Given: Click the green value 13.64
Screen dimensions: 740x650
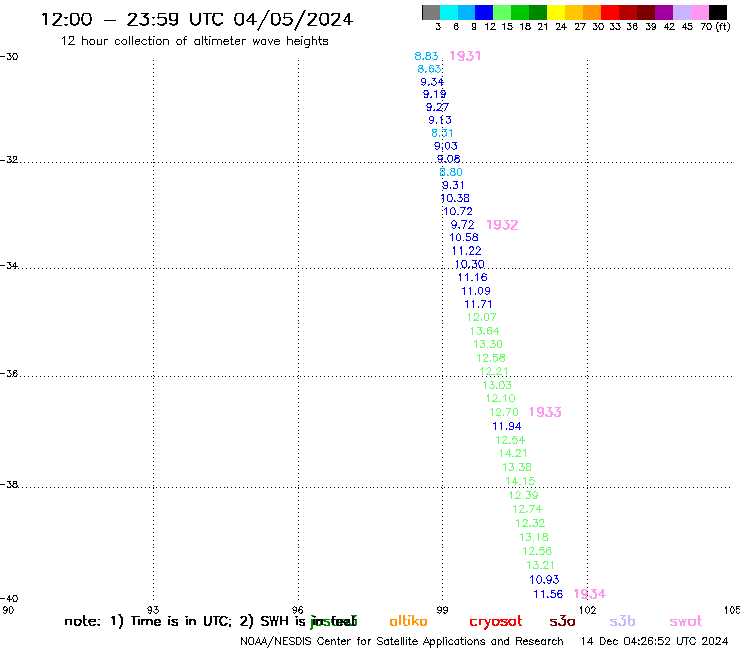Looking at the screenshot, I should [x=485, y=331].
